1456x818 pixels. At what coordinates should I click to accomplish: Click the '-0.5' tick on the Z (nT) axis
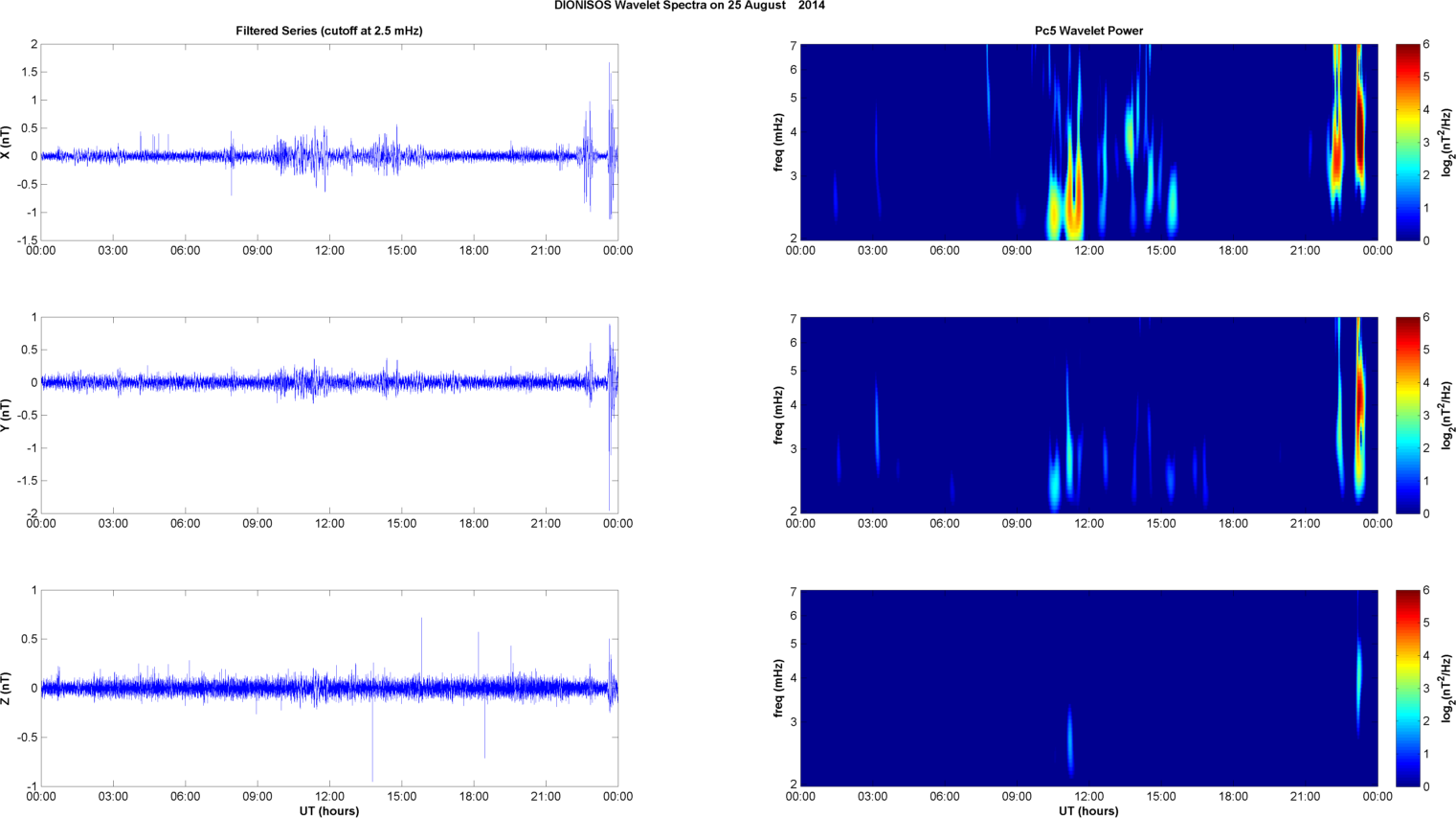click(x=26, y=738)
